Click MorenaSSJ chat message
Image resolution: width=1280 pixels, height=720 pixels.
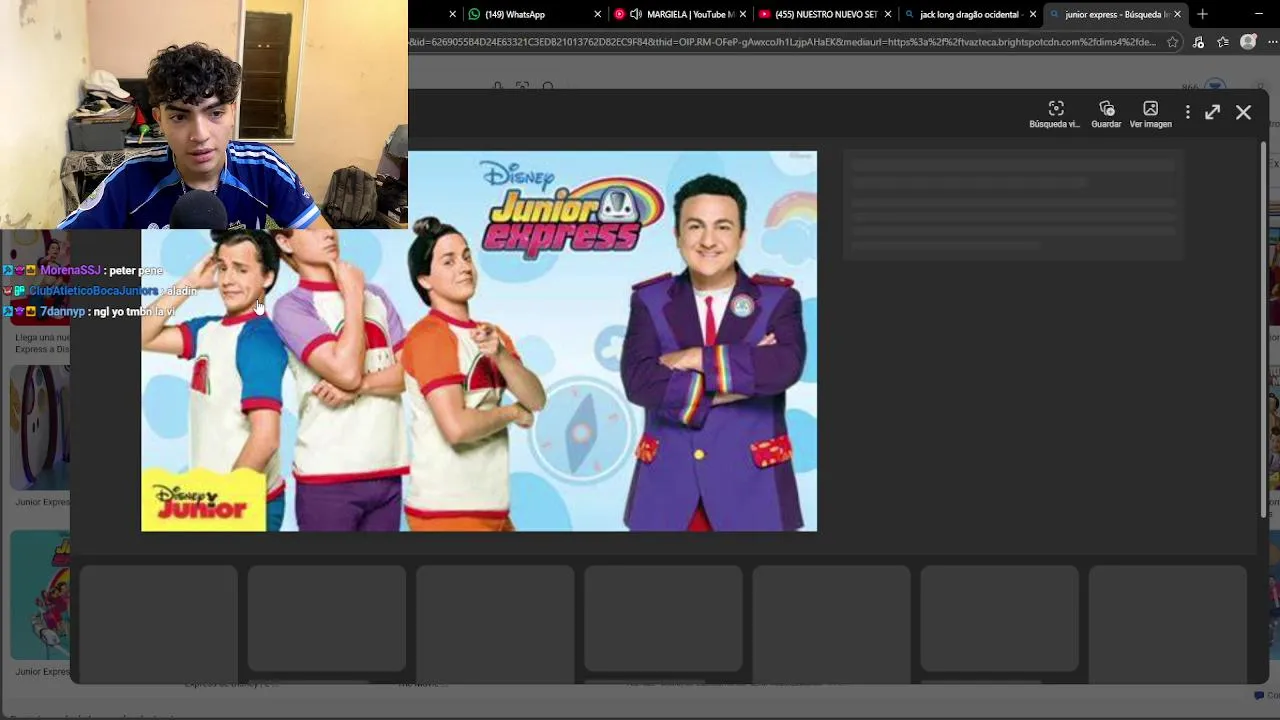(83, 270)
